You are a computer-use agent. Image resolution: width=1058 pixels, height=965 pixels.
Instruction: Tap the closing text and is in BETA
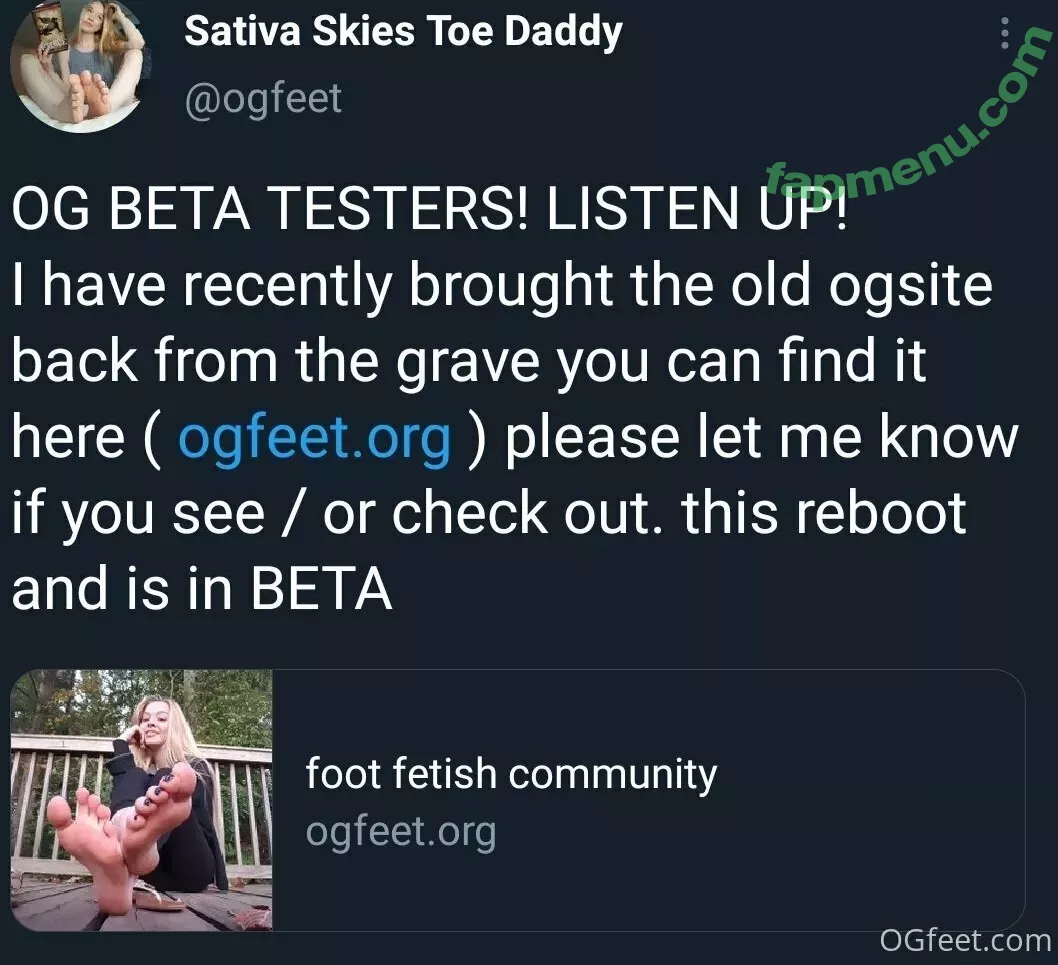pos(202,588)
